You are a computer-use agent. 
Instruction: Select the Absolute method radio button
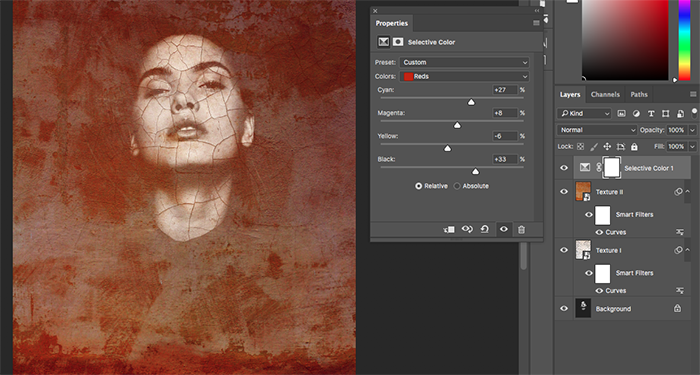tap(457, 186)
